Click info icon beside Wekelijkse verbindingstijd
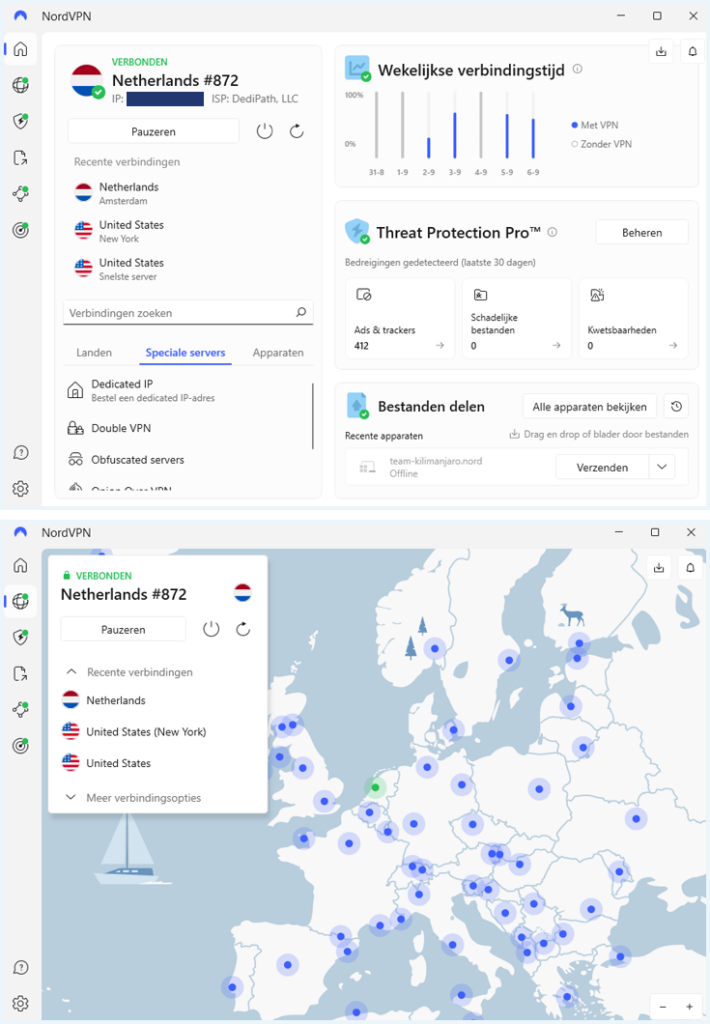 tap(577, 69)
